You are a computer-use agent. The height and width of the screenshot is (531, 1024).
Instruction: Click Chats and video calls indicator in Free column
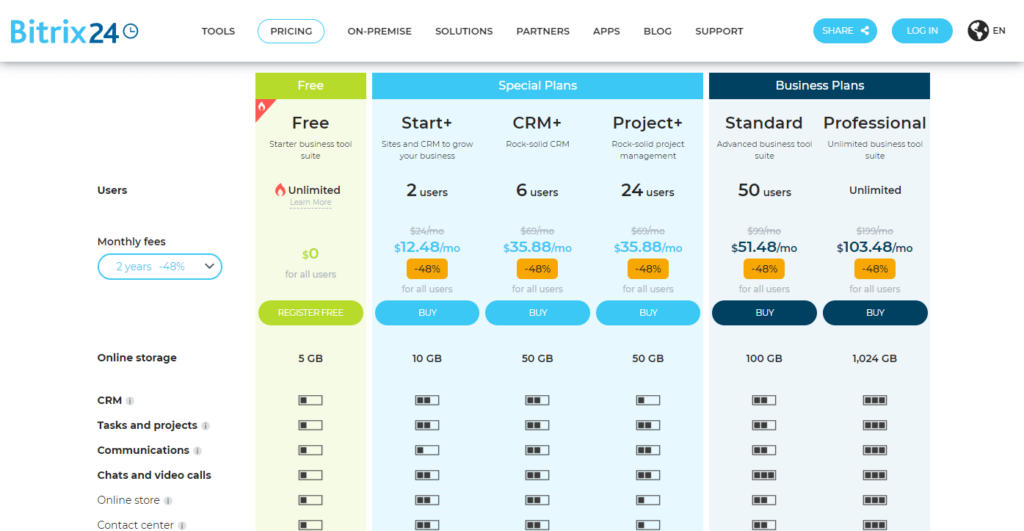pos(310,475)
